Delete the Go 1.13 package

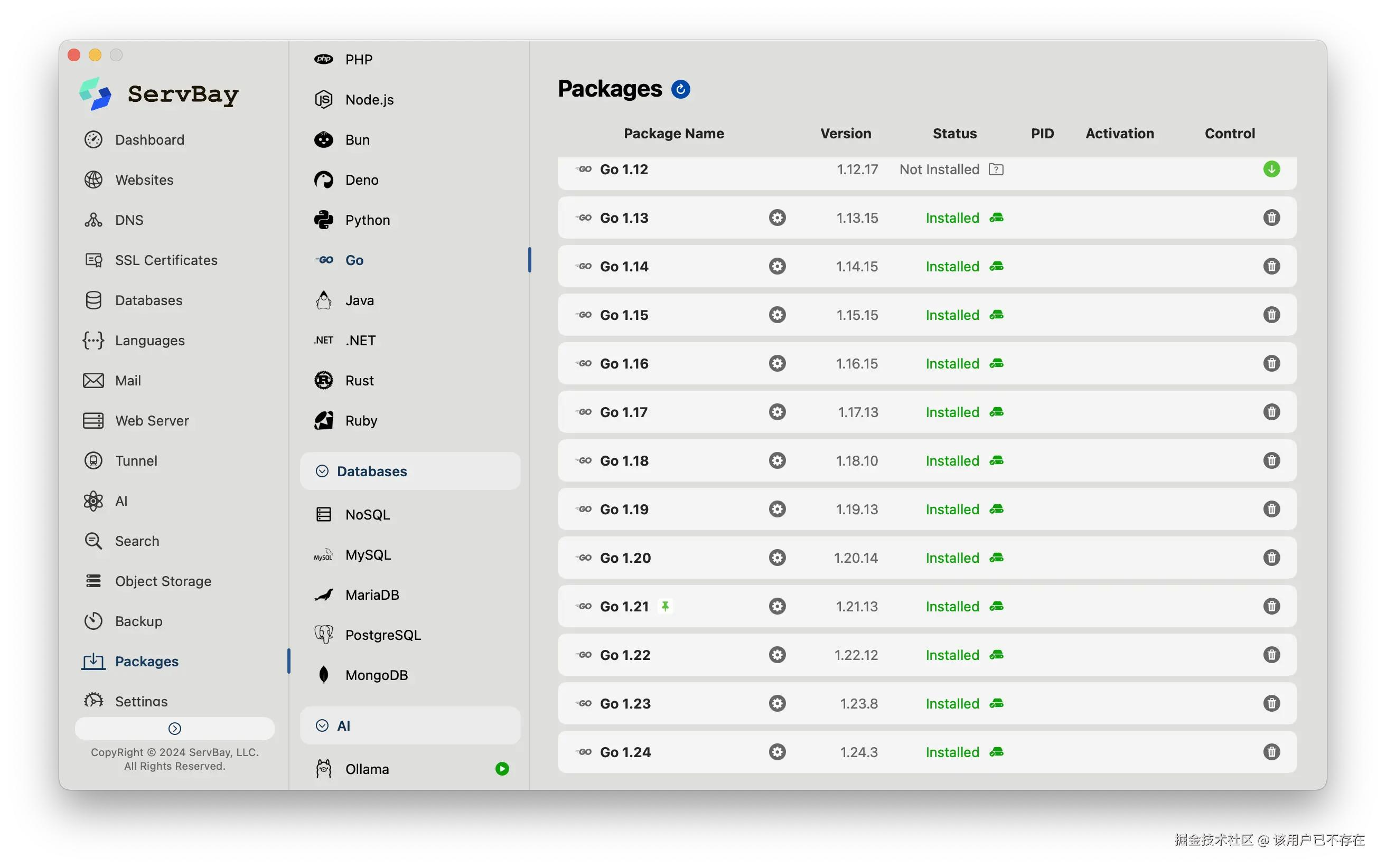point(1271,218)
